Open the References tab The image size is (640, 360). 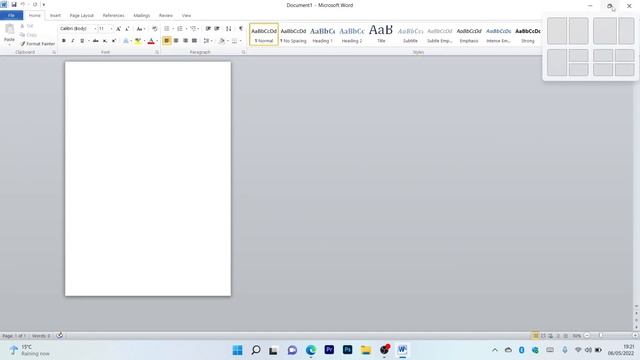point(113,16)
